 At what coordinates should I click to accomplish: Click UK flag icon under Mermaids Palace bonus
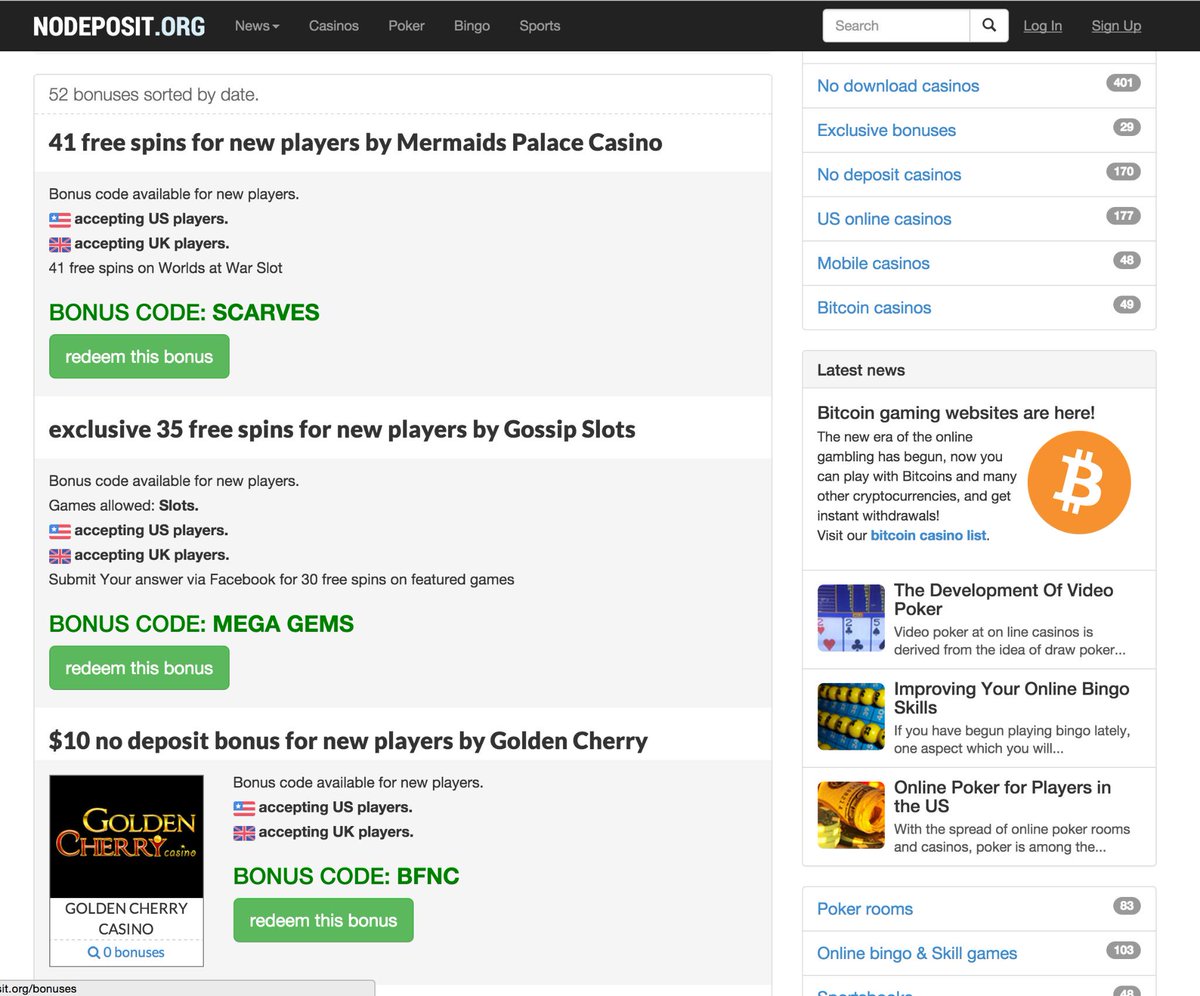pos(60,244)
